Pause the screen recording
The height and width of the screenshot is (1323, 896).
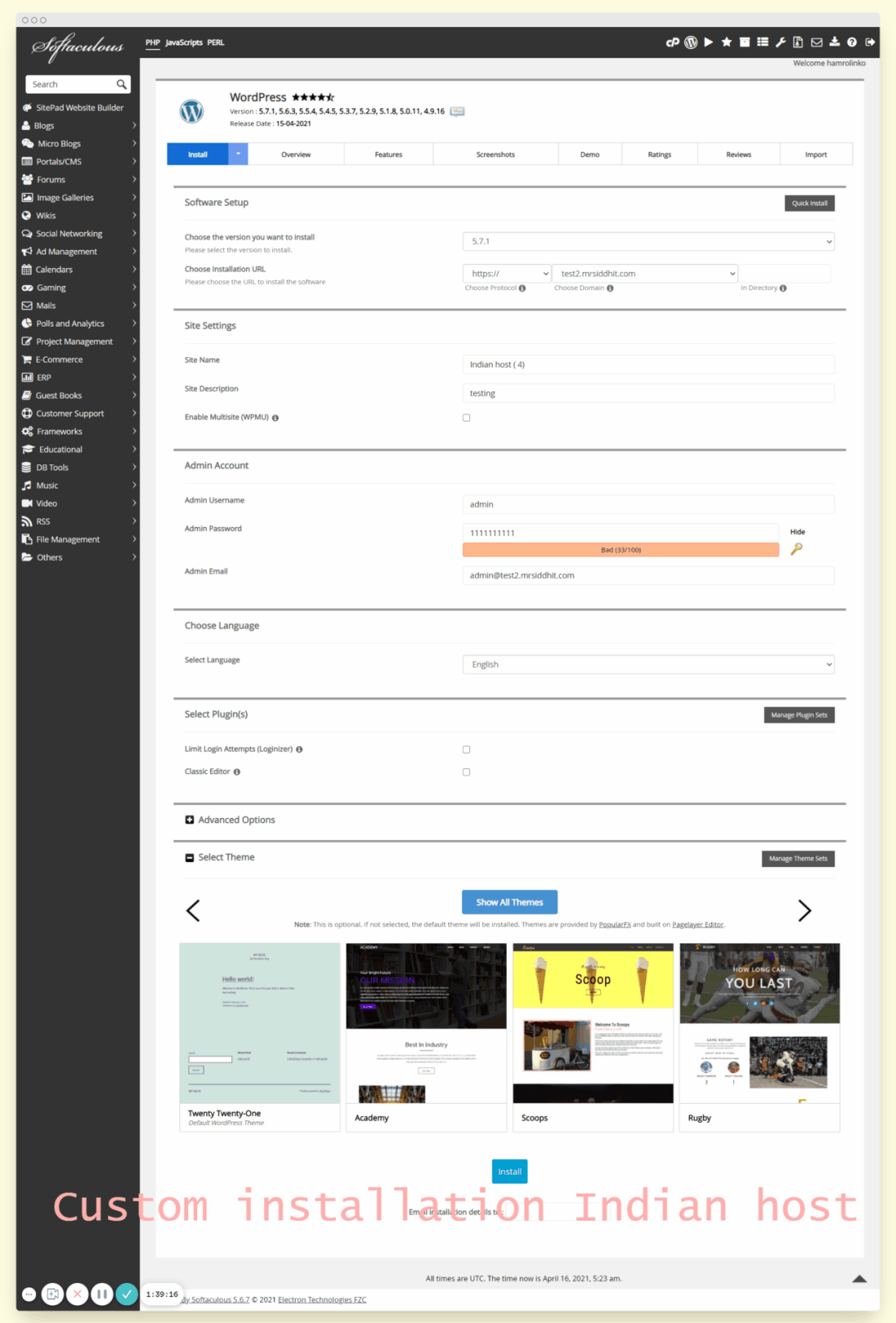point(102,1294)
